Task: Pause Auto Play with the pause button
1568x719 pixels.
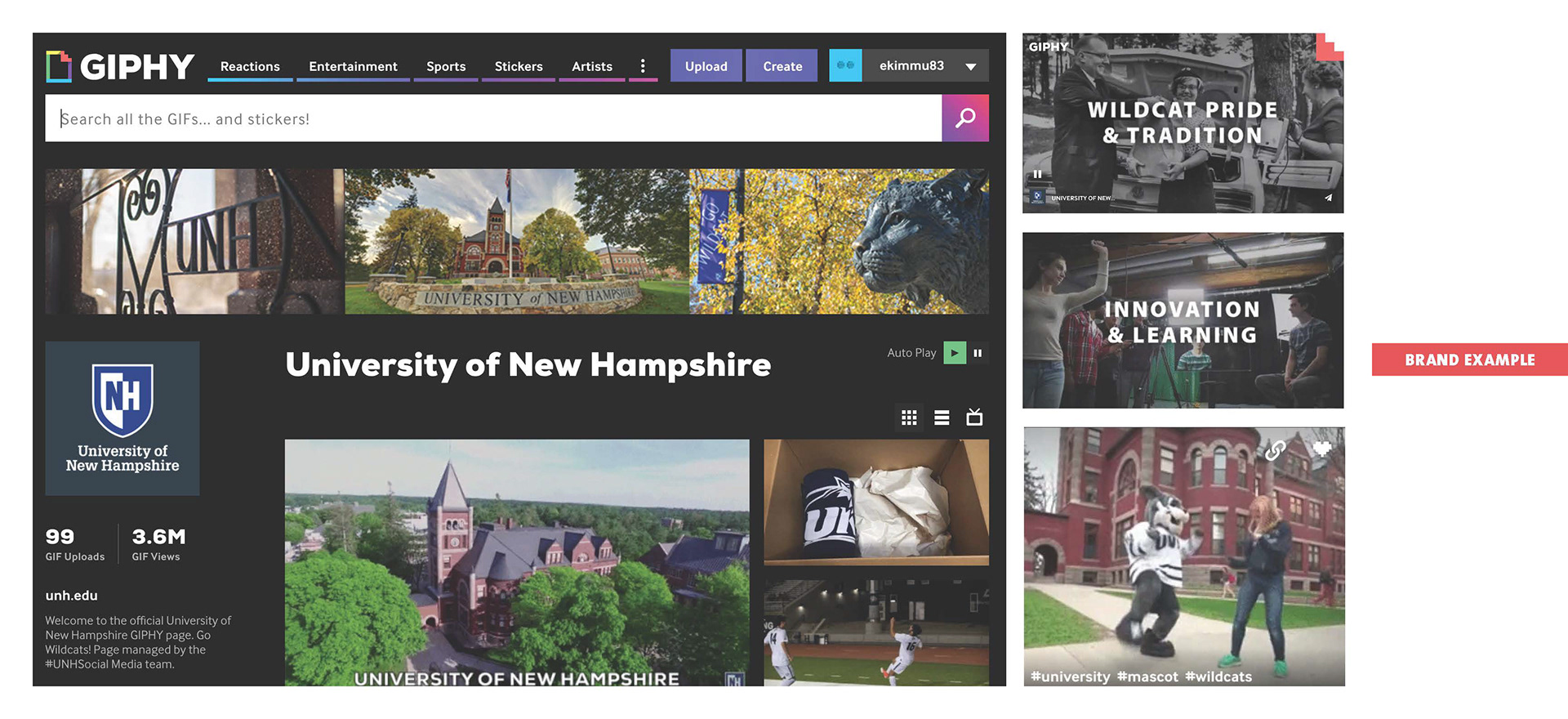Action: click(x=978, y=353)
